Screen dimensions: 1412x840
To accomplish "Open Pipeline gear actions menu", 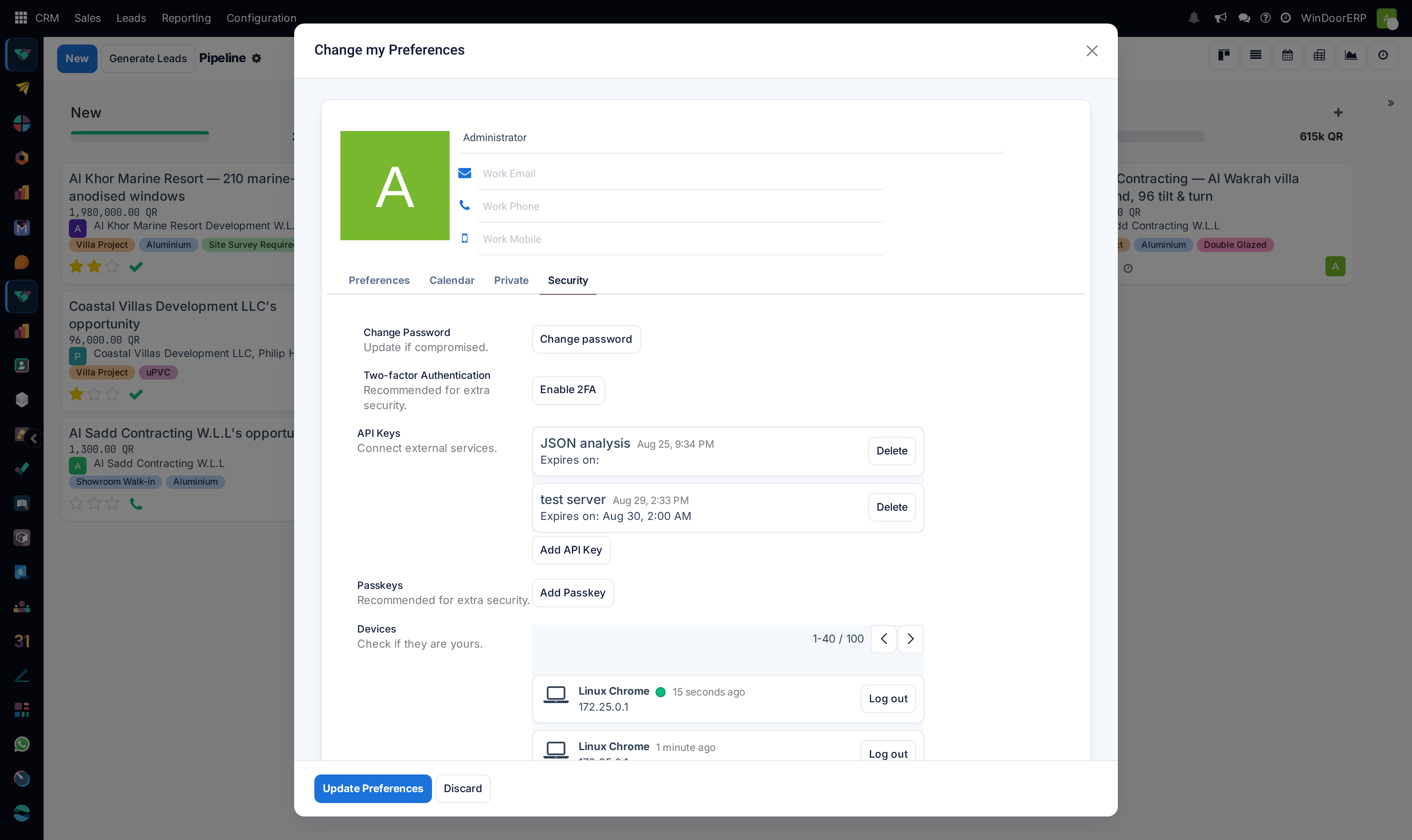I will pyautogui.click(x=257, y=58).
